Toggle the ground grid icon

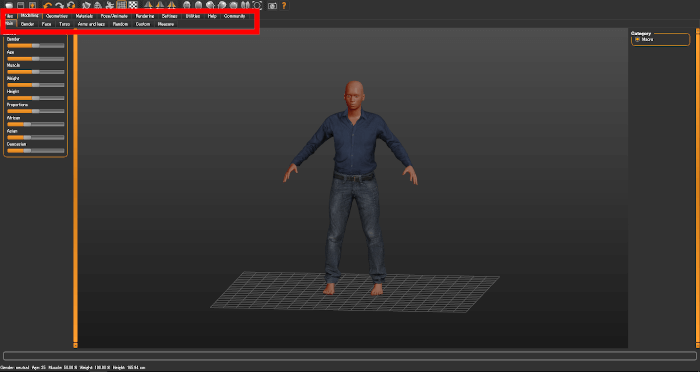pyautogui.click(x=121, y=5)
